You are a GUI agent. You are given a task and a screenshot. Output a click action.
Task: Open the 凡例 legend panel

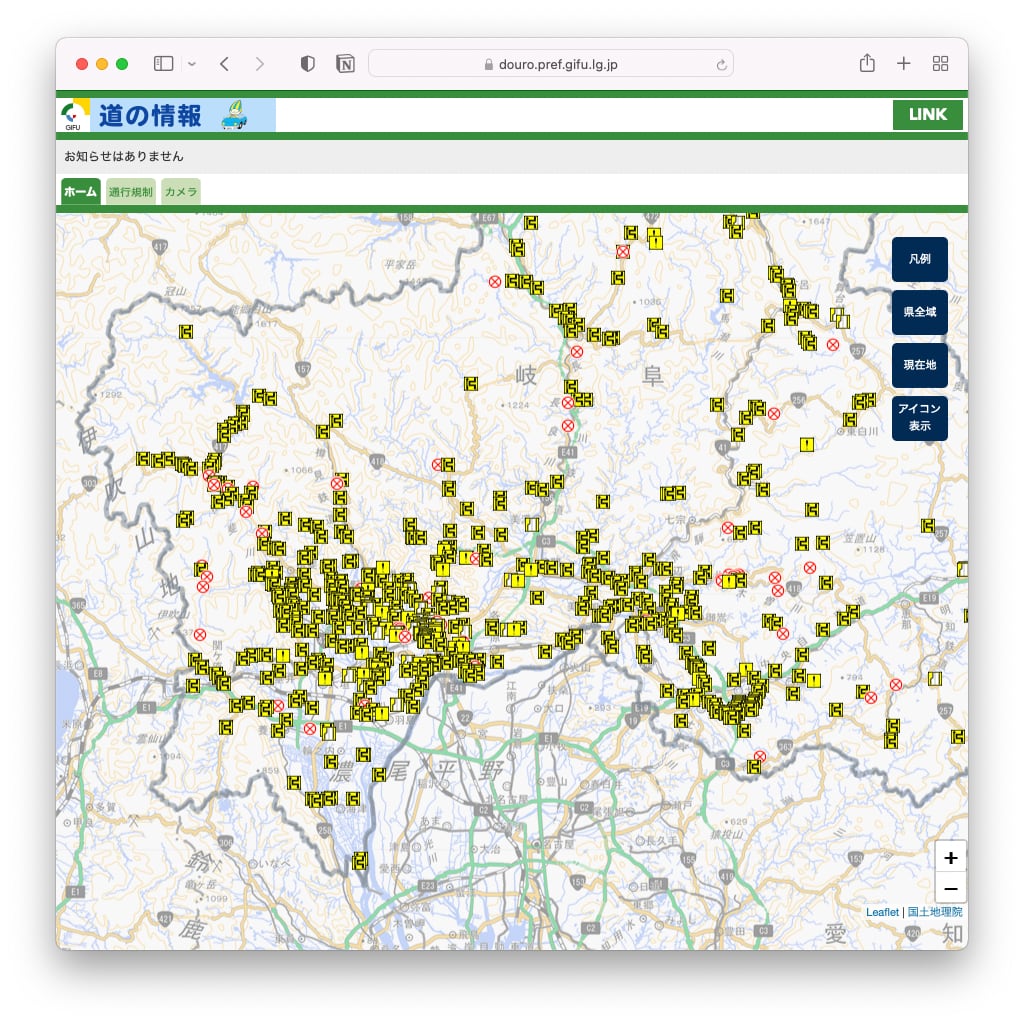pos(919,259)
